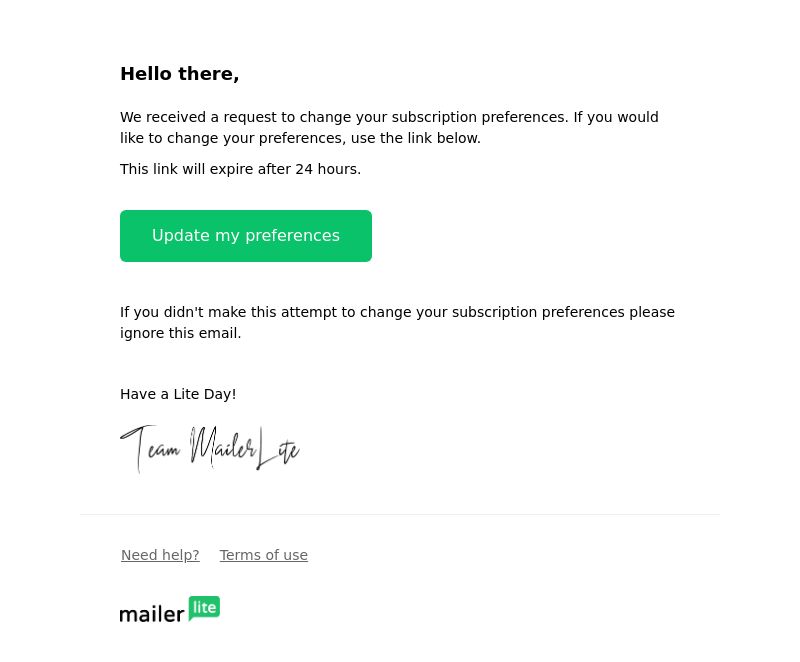Click the word Terms in footer link
The height and width of the screenshot is (662, 800).
click(237, 555)
